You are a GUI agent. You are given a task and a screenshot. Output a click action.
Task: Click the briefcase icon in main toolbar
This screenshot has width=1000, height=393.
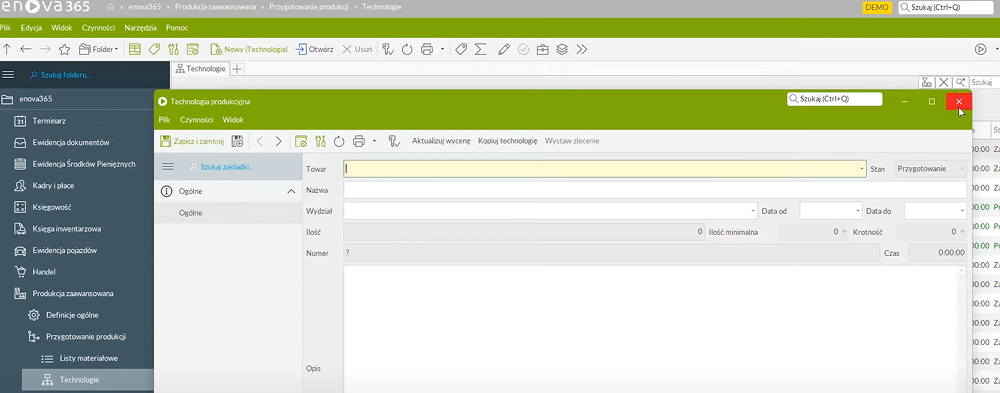(542, 49)
